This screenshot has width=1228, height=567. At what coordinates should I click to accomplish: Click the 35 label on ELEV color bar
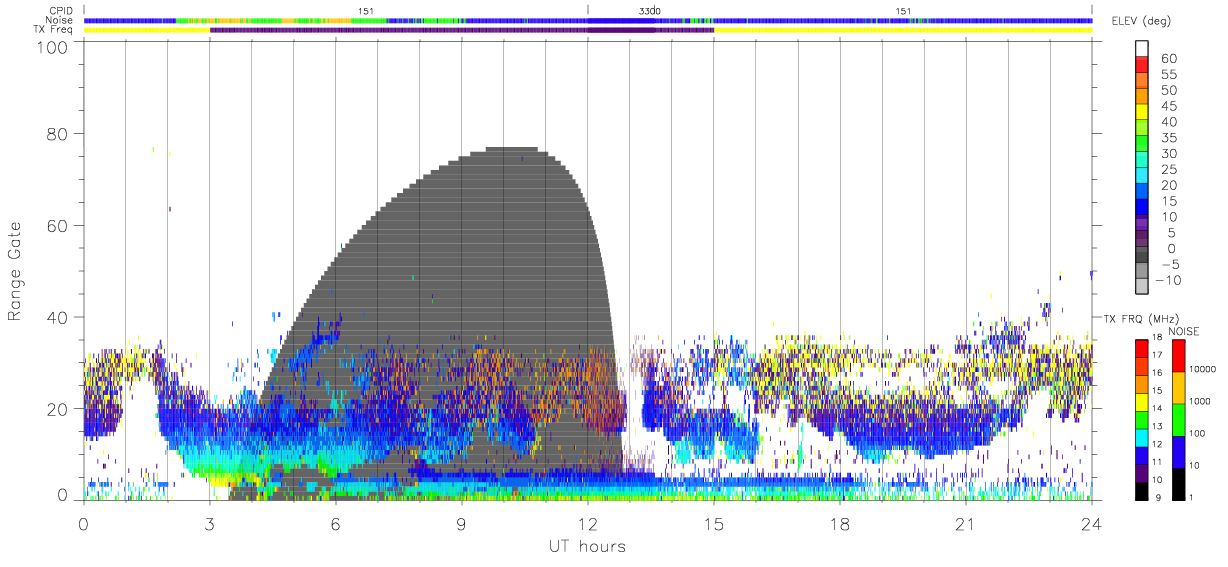(1170, 138)
